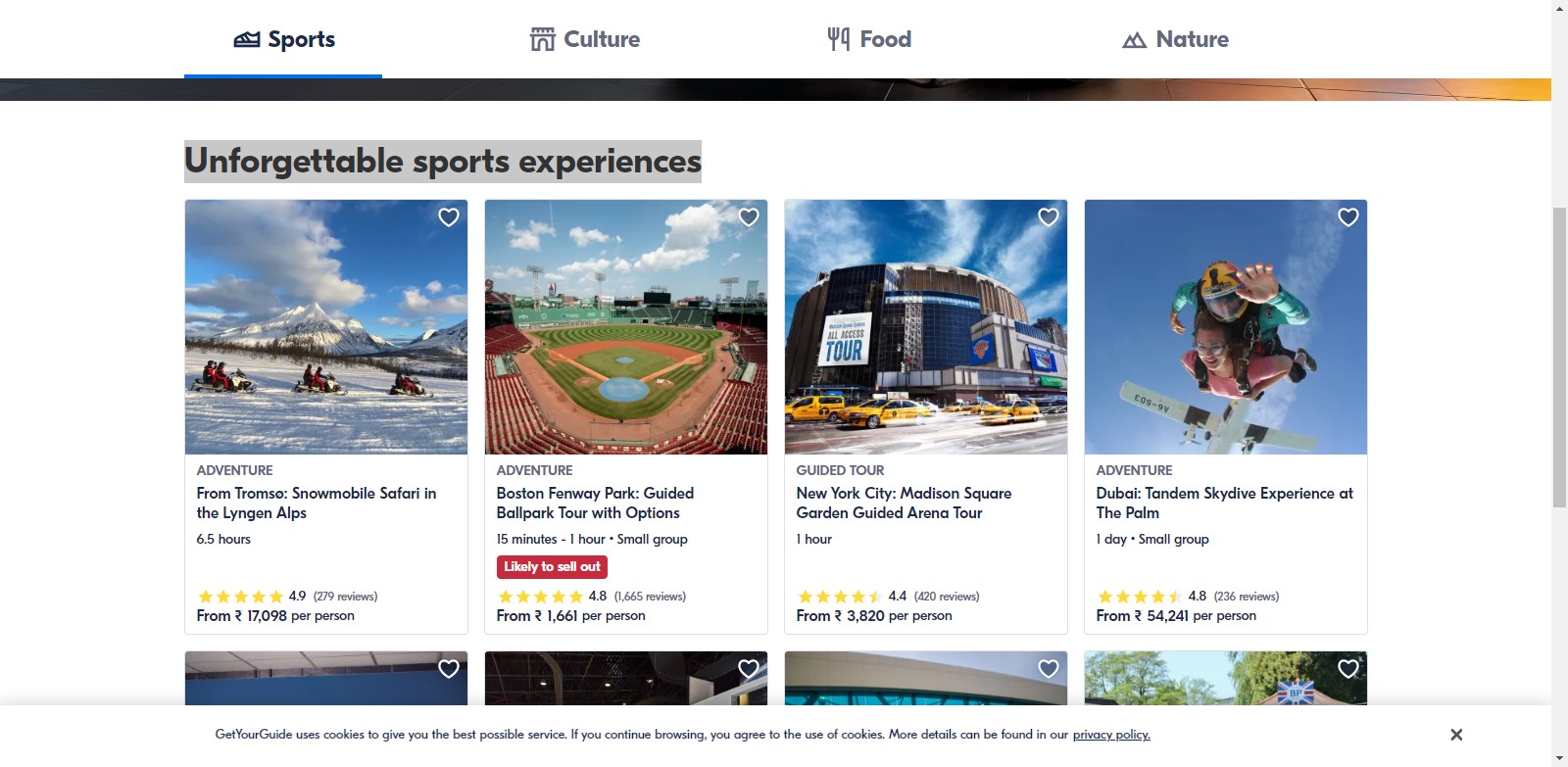Screen dimensions: 1568x767
Task: Click the museum icon beside Culture
Action: 542,40
